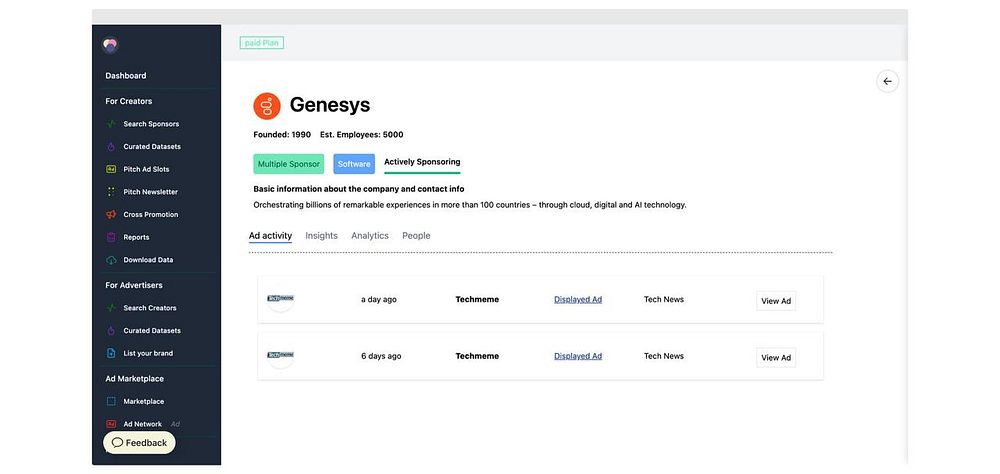Screen dimensions: 1000x474
Task: Click Tech News in 6 days ago row
Action: point(664,356)
